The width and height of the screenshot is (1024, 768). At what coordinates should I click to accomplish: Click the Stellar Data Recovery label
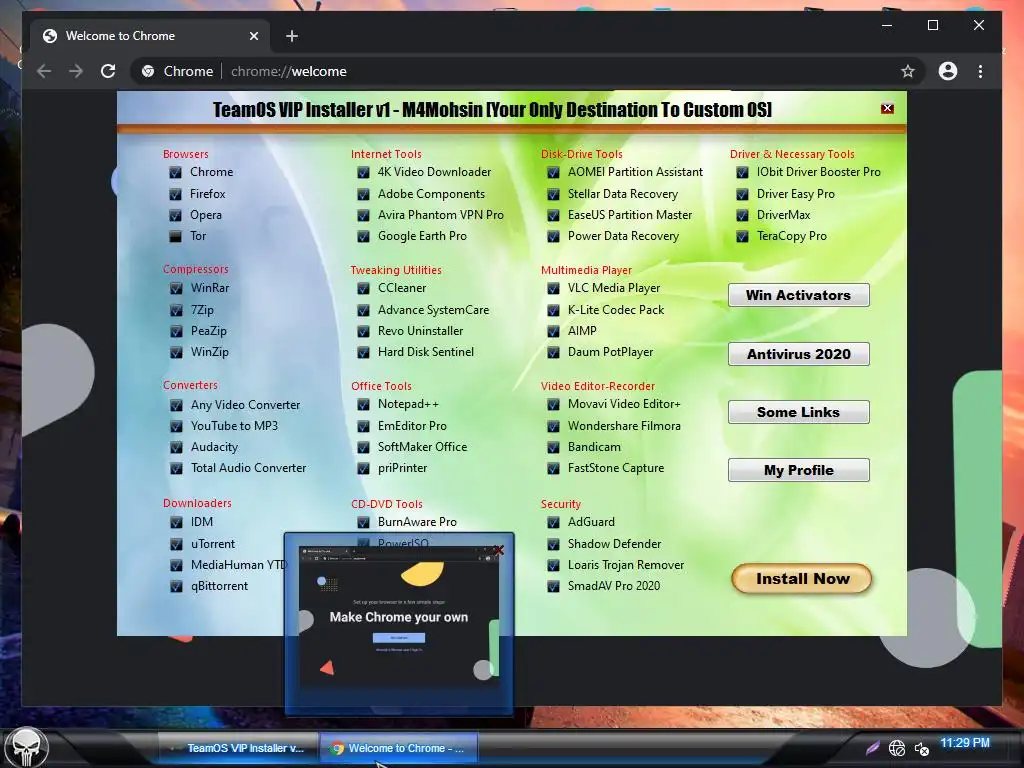click(622, 194)
